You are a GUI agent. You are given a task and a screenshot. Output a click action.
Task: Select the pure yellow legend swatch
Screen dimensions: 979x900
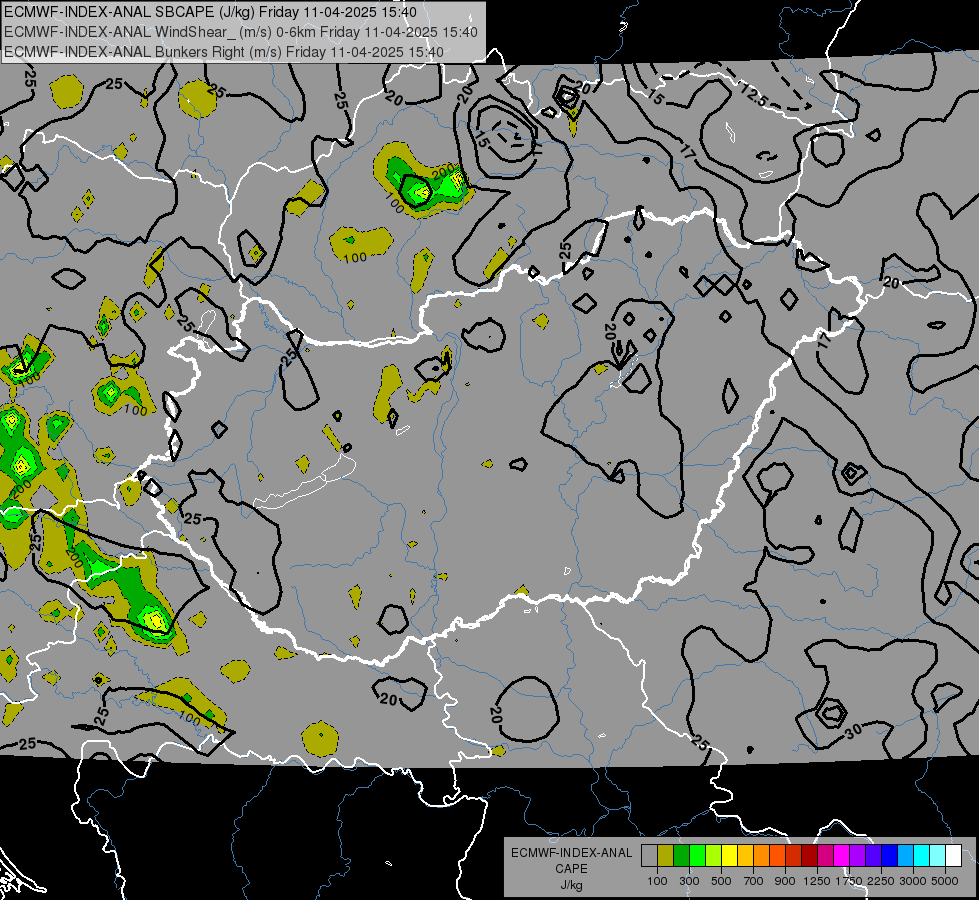729,855
